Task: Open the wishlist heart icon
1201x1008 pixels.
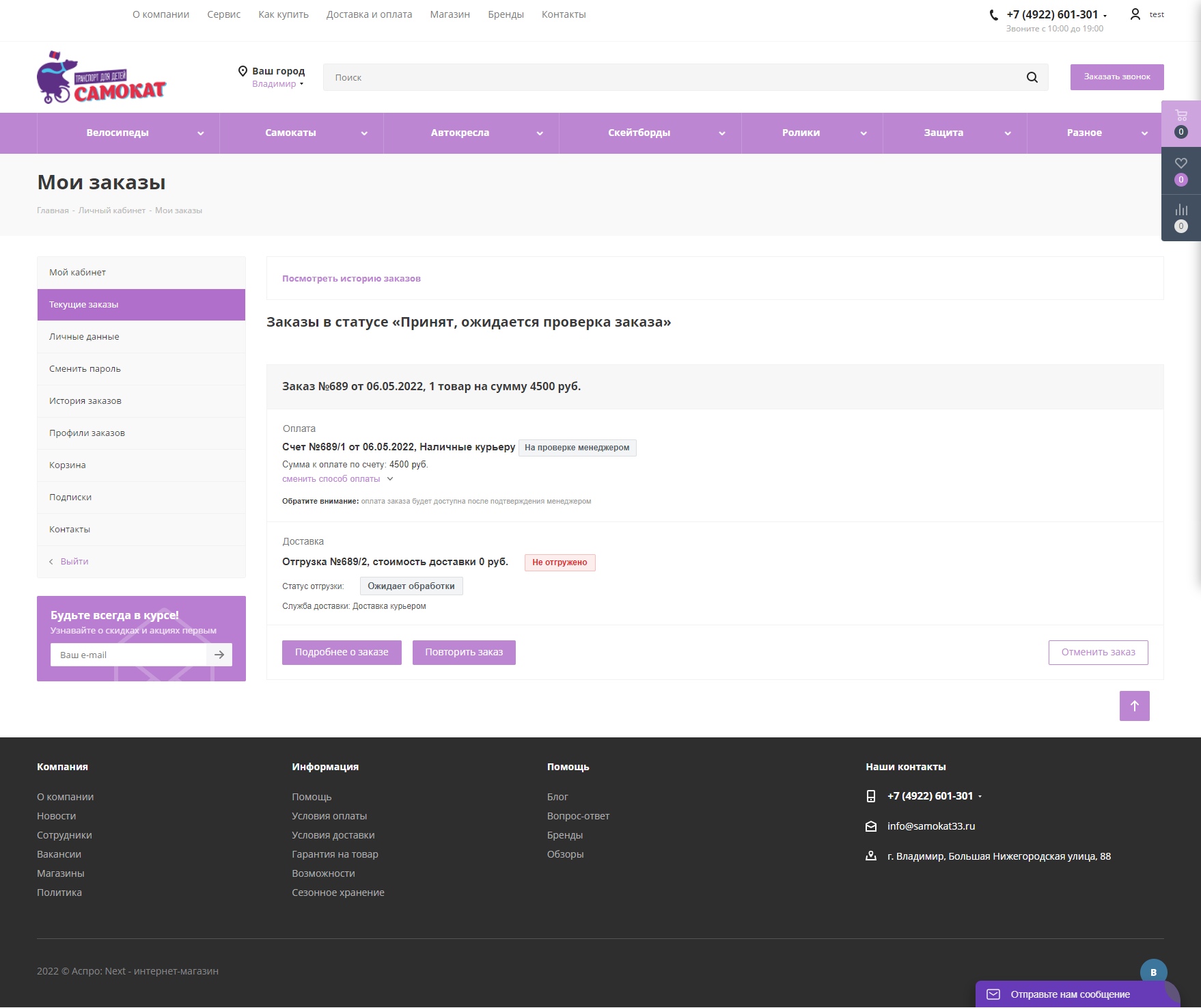Action: [x=1181, y=163]
